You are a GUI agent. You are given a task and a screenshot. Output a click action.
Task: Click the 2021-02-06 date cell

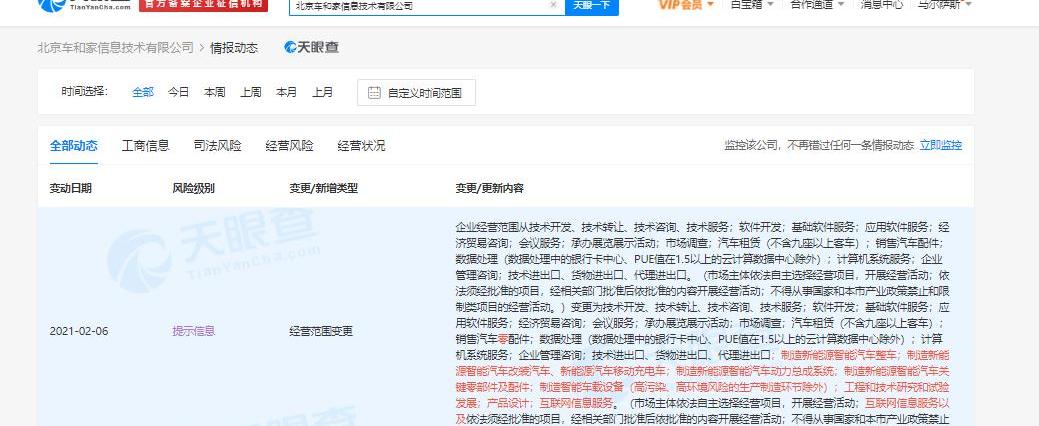click(x=79, y=331)
